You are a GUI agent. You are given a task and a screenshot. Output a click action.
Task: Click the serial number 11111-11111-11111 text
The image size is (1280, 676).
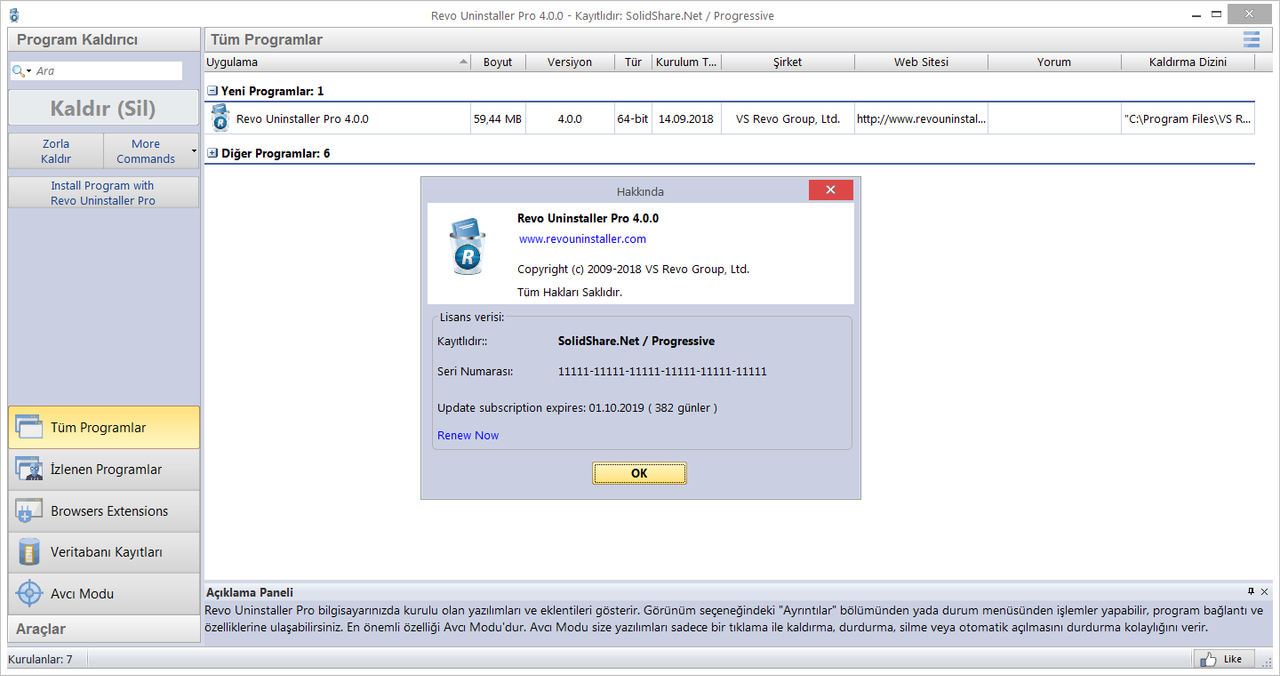[662, 371]
